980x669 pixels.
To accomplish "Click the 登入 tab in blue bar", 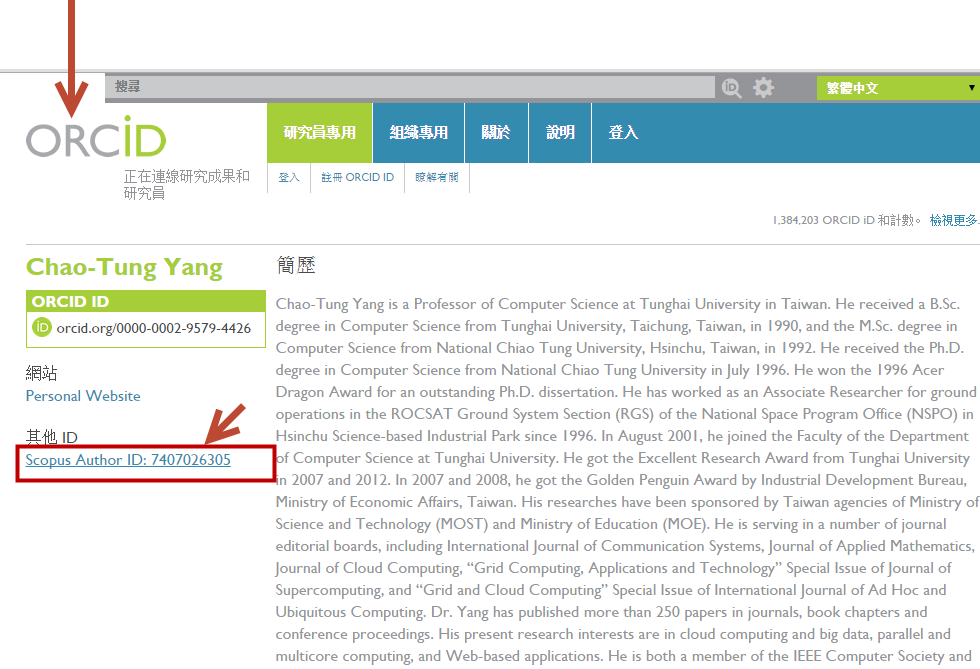I will [623, 133].
